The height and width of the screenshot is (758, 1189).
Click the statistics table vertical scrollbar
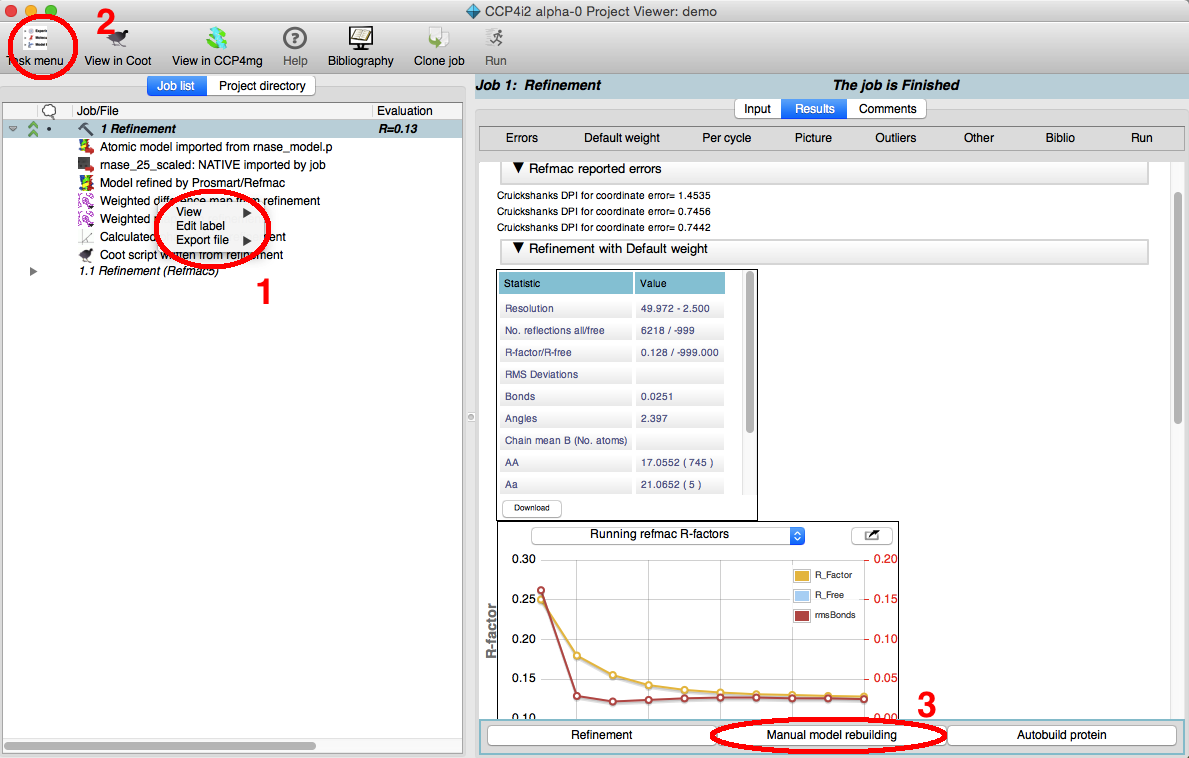(x=750, y=360)
